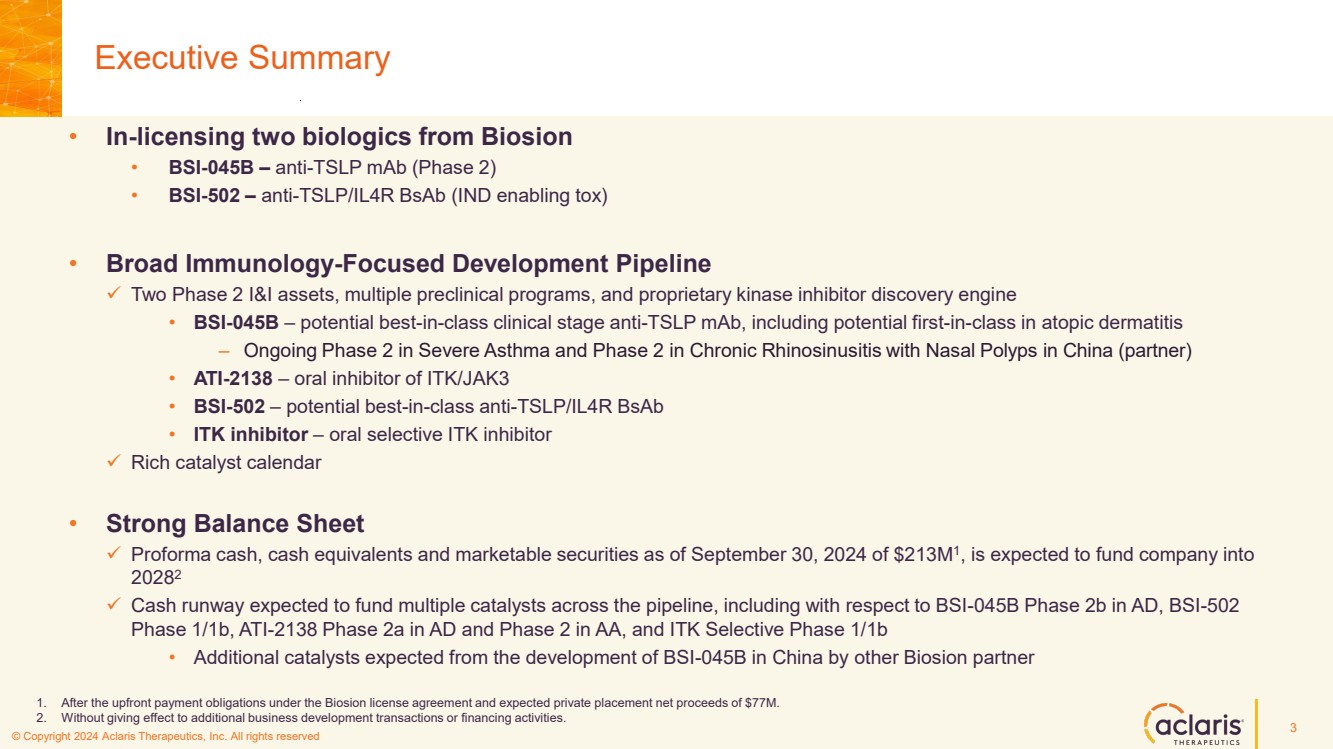Click the checkmark before "Cash runway expected"

(x=113, y=605)
